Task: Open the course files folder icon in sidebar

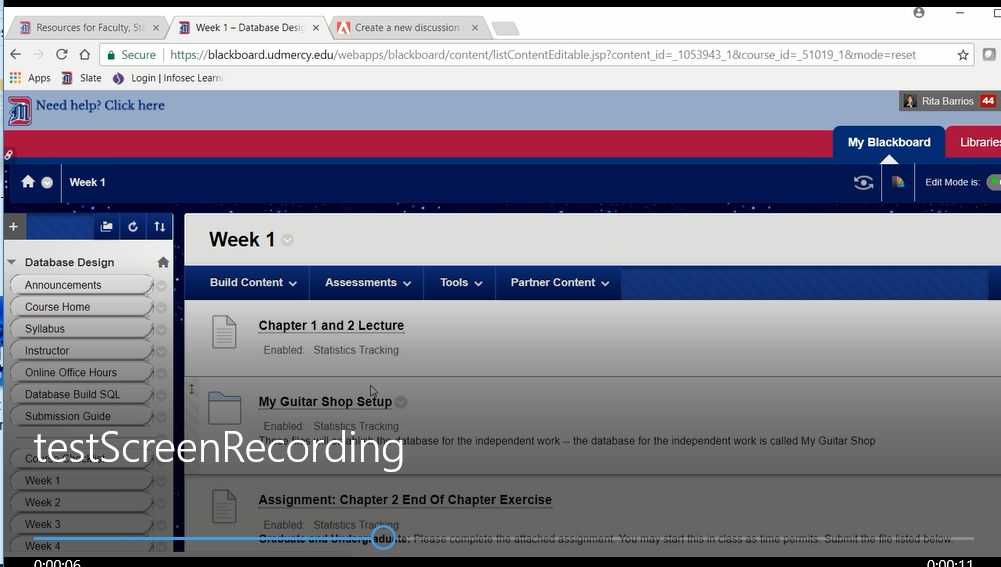Action: [x=107, y=227]
